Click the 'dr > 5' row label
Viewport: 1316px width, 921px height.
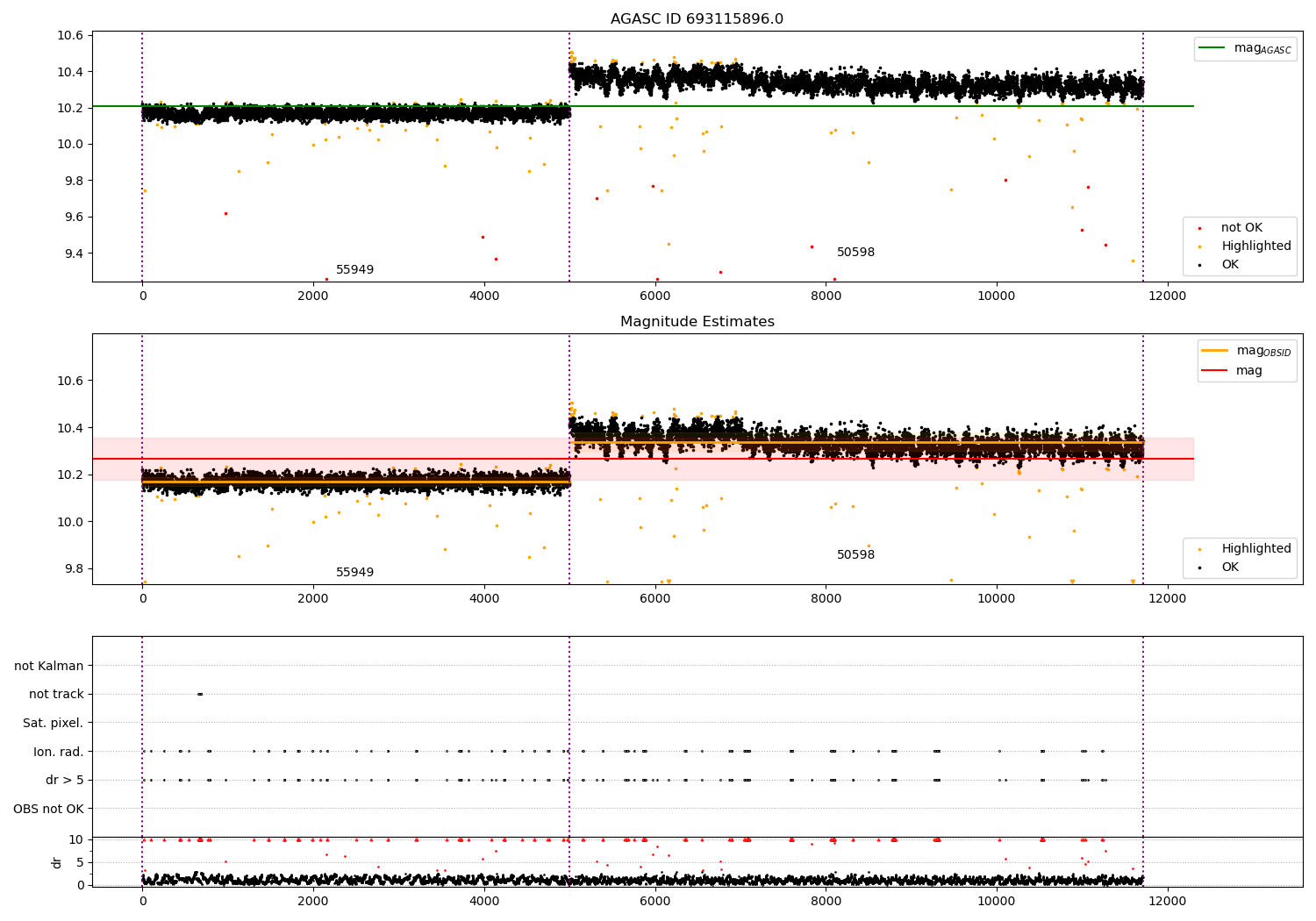[x=65, y=781]
